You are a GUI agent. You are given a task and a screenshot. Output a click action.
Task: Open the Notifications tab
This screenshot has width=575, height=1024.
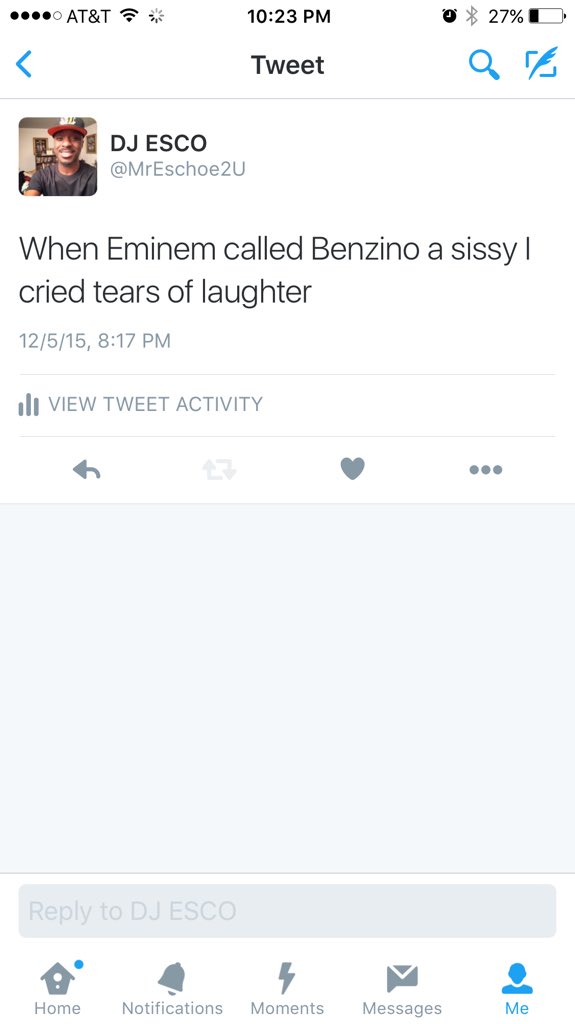pos(172,987)
